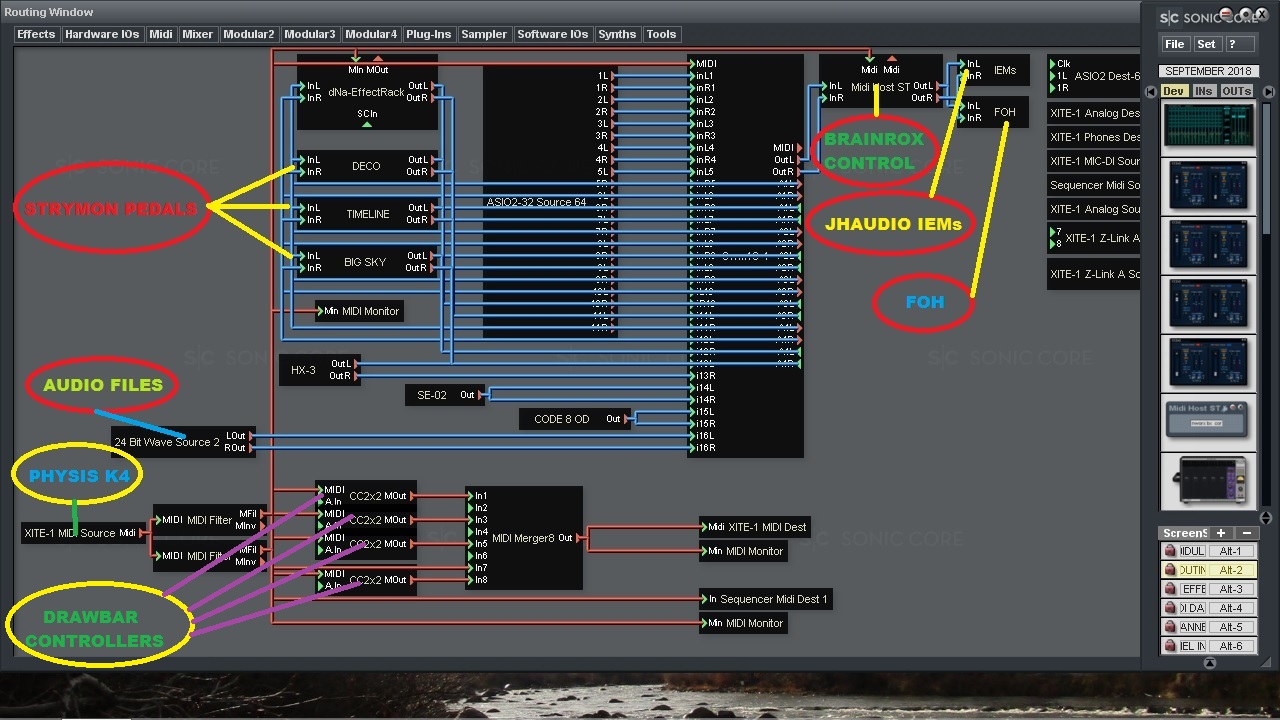The image size is (1280, 720).
Task: Open the Synths menu
Action: point(617,34)
